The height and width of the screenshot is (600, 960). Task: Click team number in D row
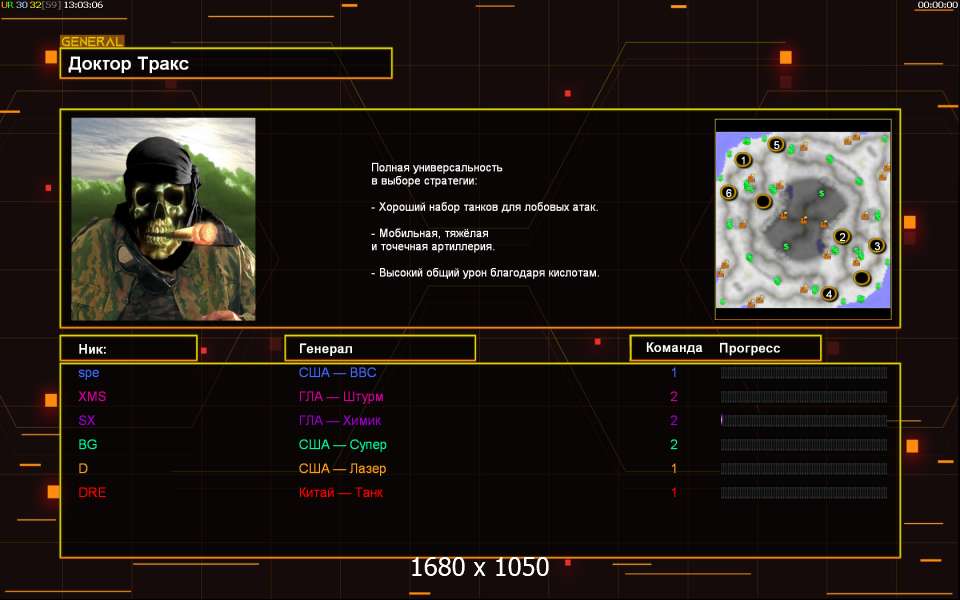[x=674, y=468]
